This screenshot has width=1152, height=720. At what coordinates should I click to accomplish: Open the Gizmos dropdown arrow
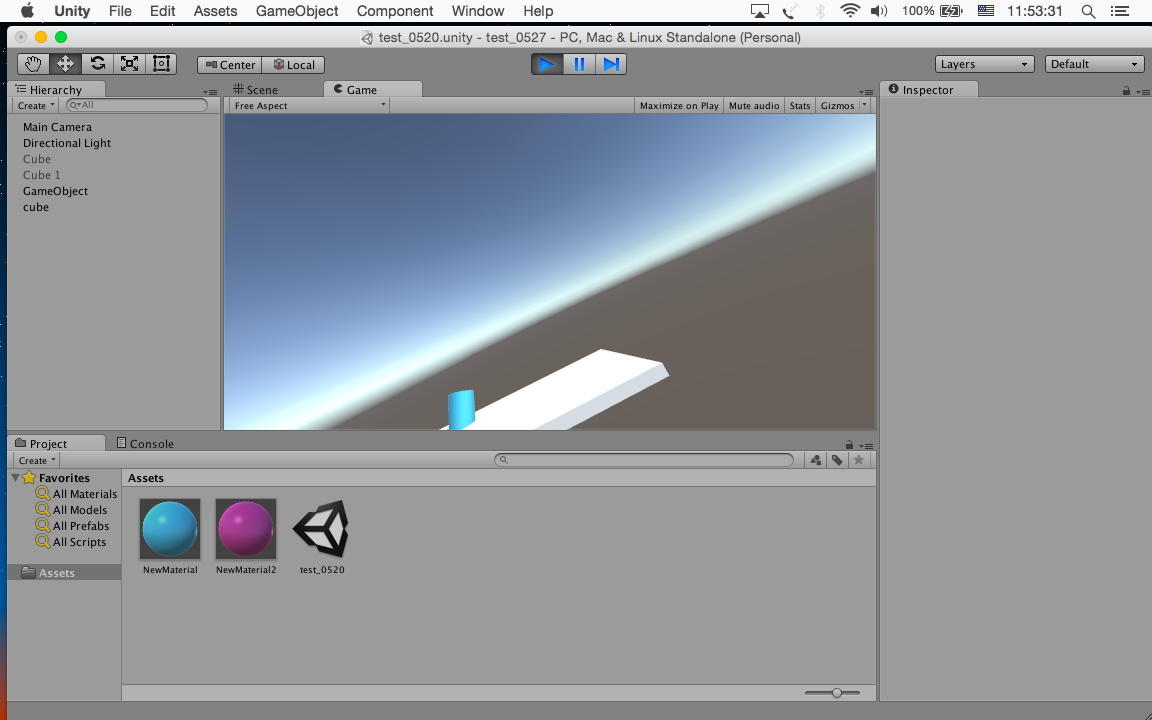click(x=864, y=105)
